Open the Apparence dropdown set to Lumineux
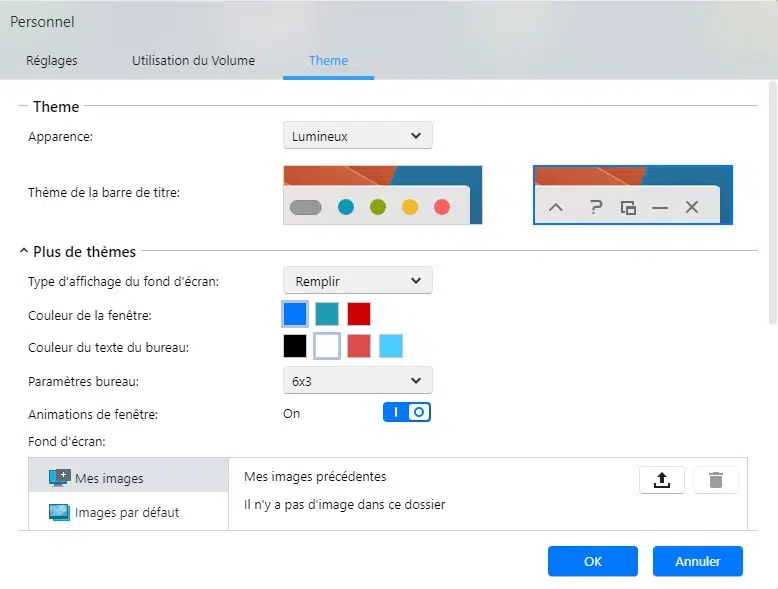This screenshot has width=778, height=589. click(357, 135)
